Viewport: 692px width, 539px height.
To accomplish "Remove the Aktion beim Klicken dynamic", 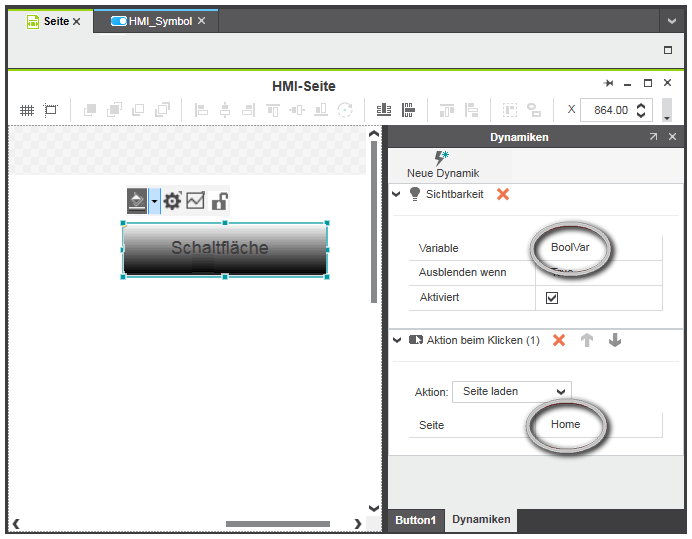I will 559,340.
